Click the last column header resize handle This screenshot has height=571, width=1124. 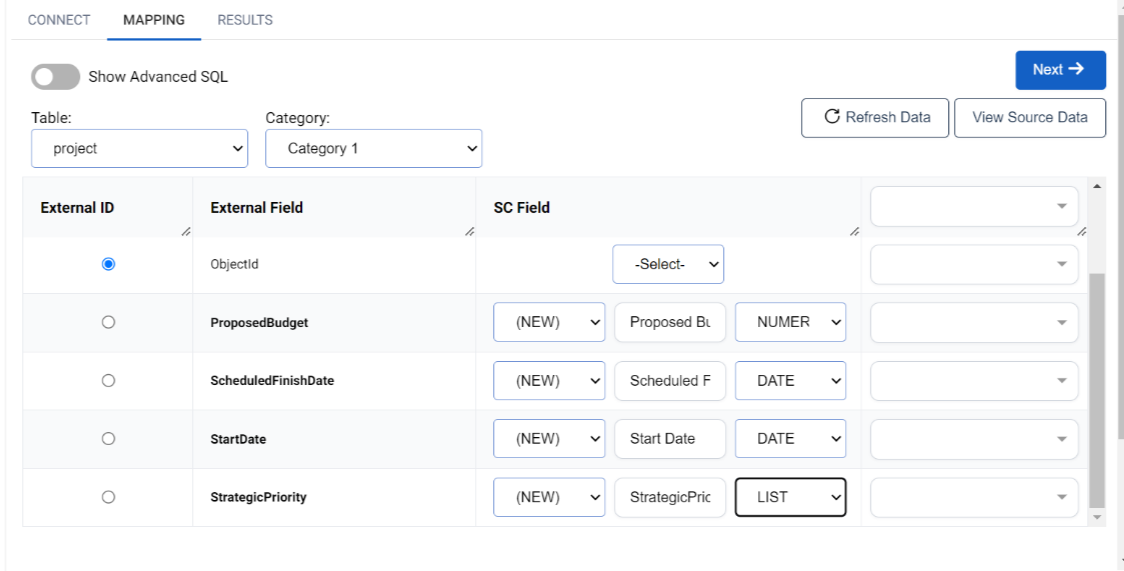(1082, 231)
